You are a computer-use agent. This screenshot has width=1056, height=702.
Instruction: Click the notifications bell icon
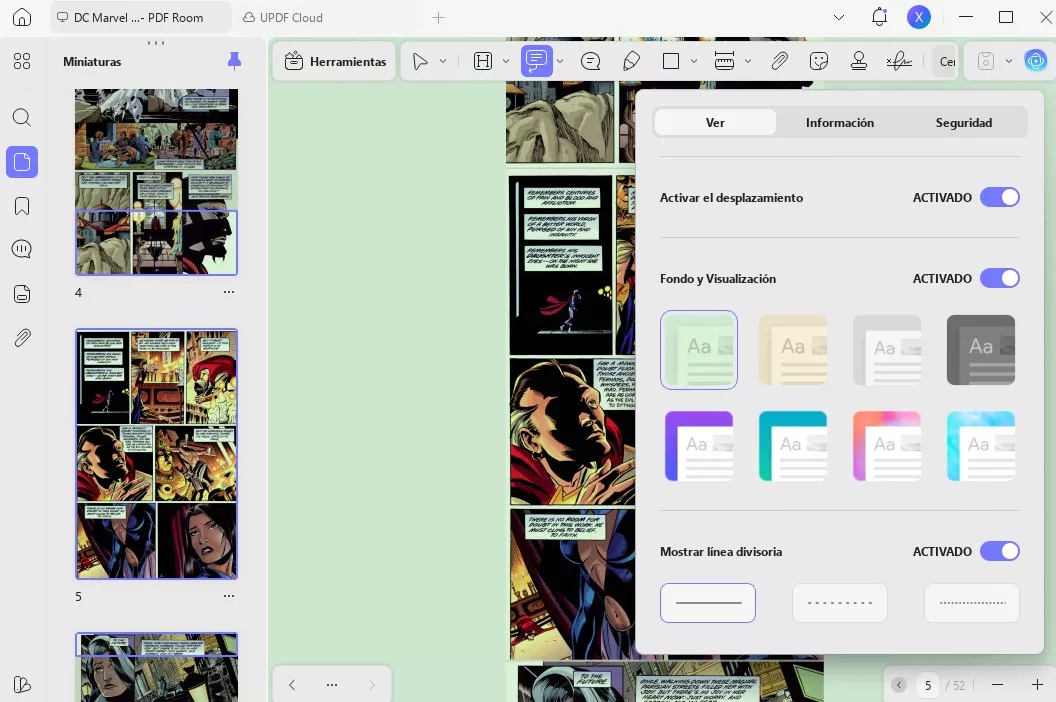[x=879, y=17]
